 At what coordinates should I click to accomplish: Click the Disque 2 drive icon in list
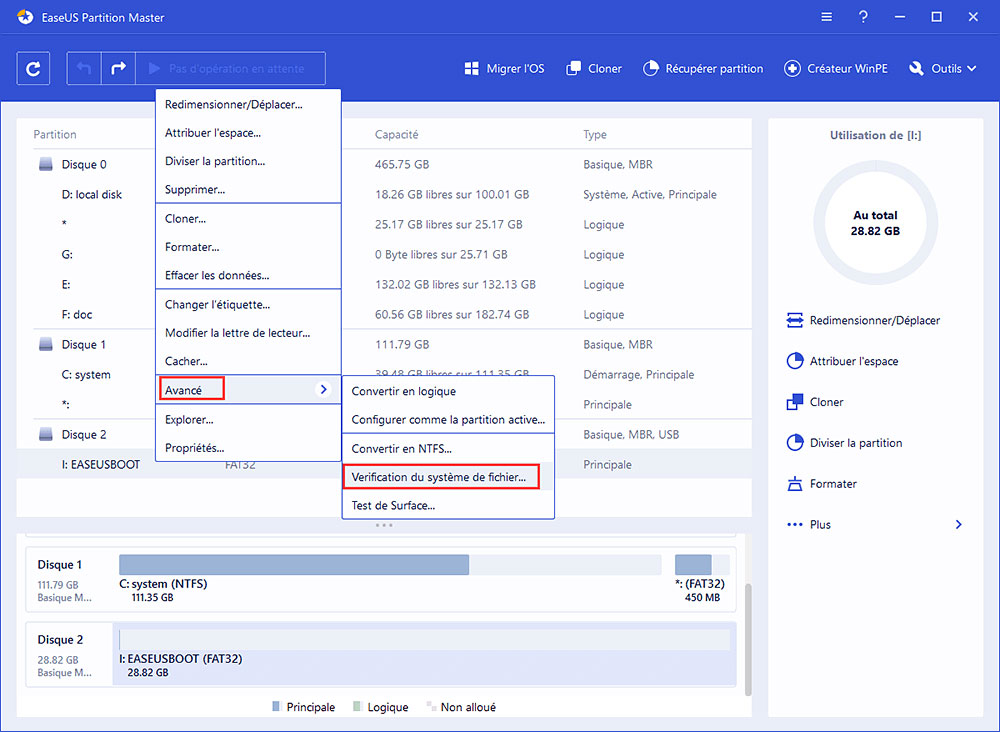tap(46, 434)
